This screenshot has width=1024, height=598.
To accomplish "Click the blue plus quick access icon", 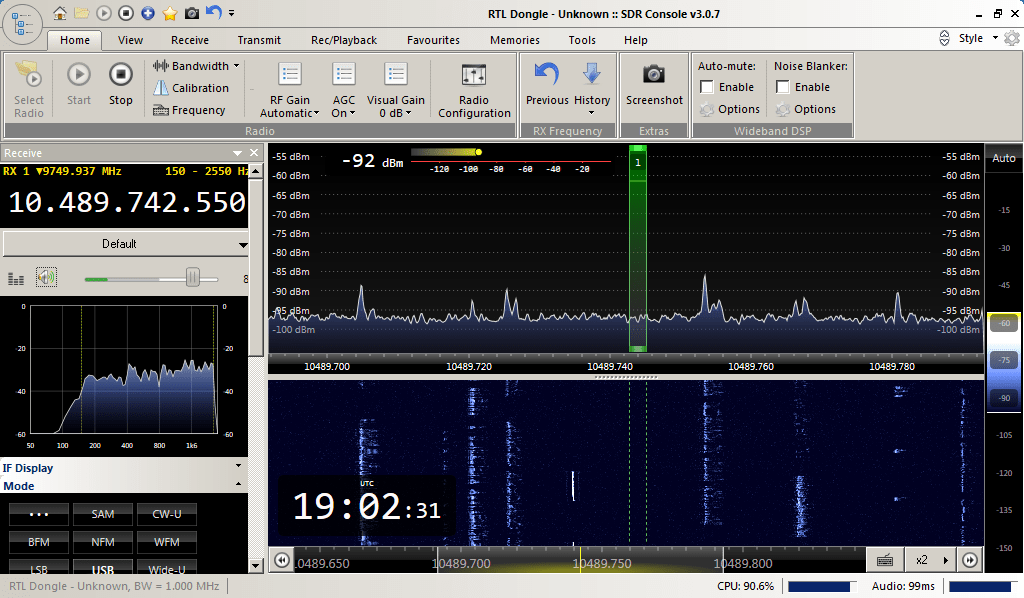I will click(148, 12).
